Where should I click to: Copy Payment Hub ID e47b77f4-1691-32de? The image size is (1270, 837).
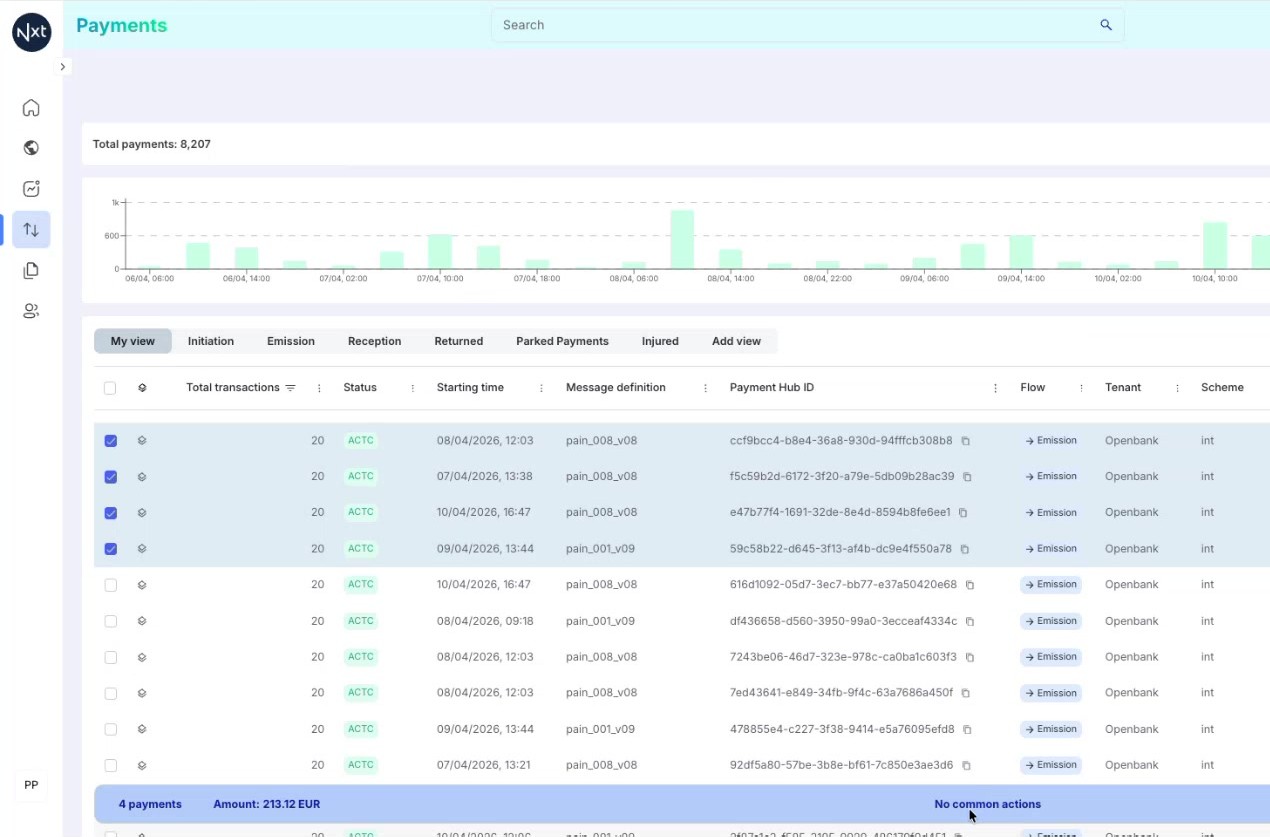[963, 513]
